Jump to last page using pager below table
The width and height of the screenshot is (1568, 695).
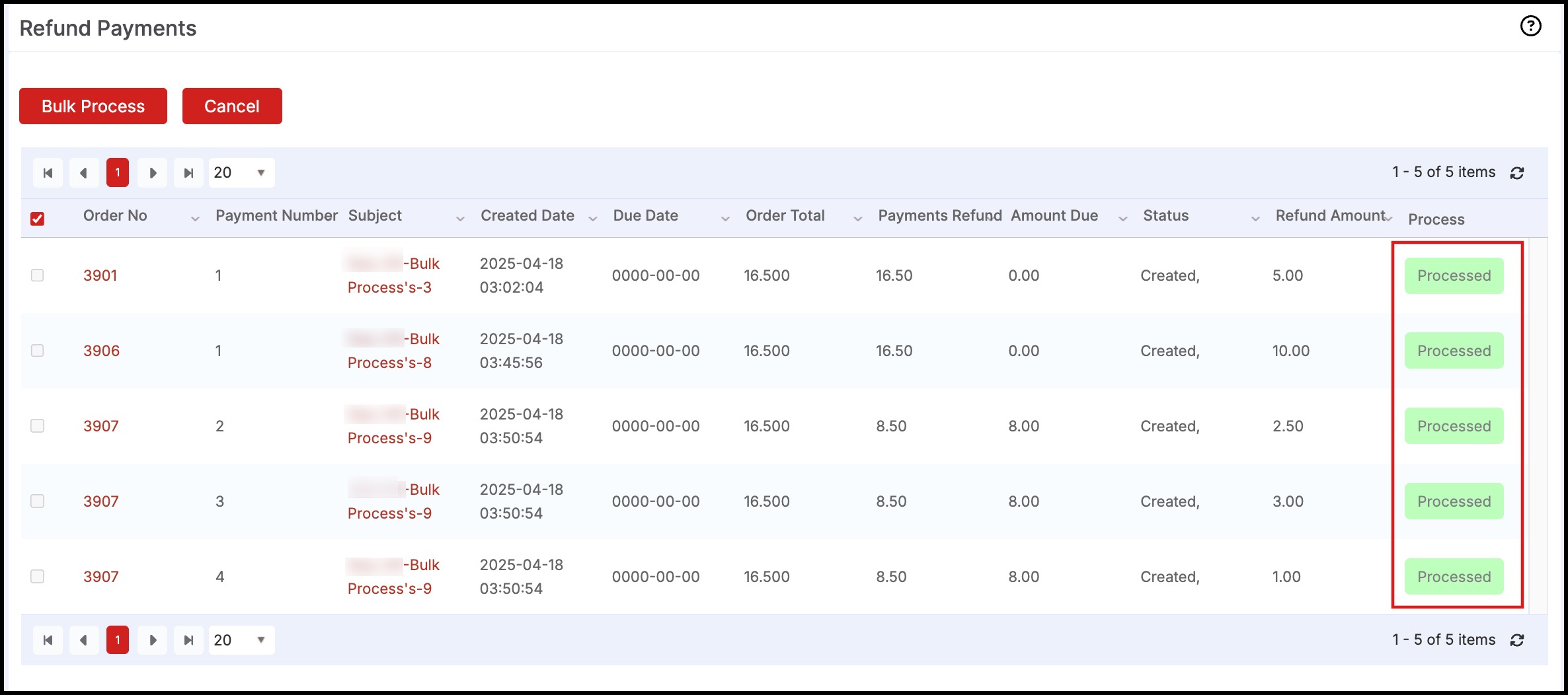point(188,640)
